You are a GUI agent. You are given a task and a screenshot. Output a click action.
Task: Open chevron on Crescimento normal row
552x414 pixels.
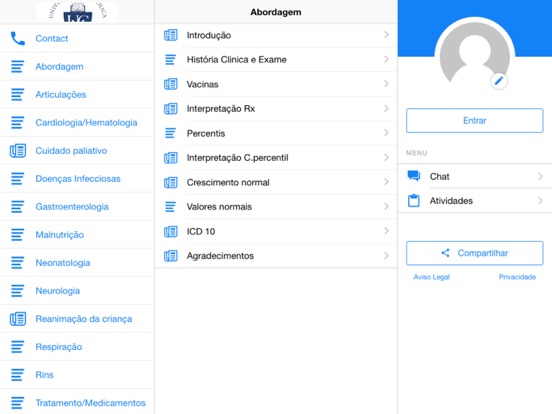pyautogui.click(x=386, y=182)
